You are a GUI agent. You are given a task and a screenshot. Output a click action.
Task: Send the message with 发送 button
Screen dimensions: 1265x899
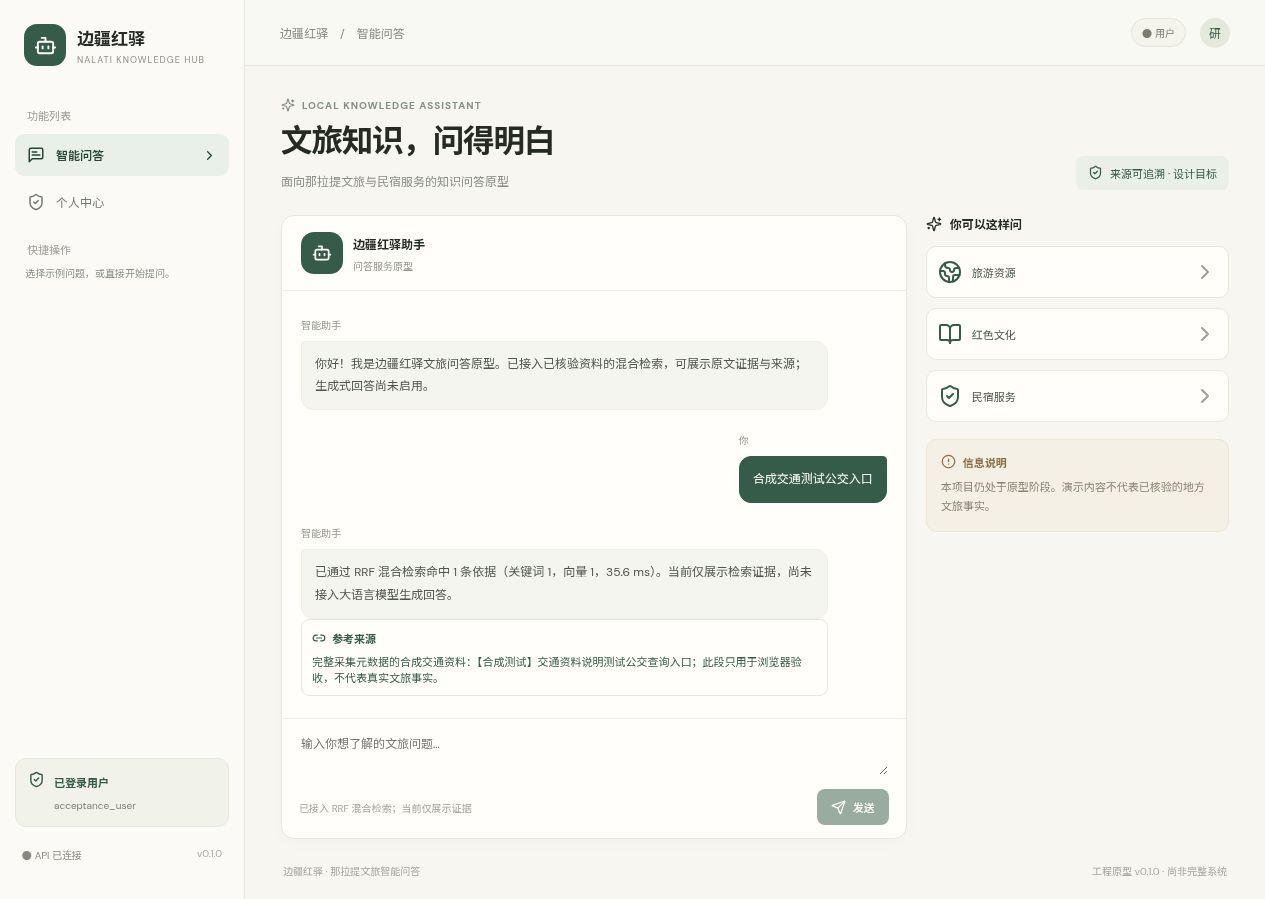point(853,807)
